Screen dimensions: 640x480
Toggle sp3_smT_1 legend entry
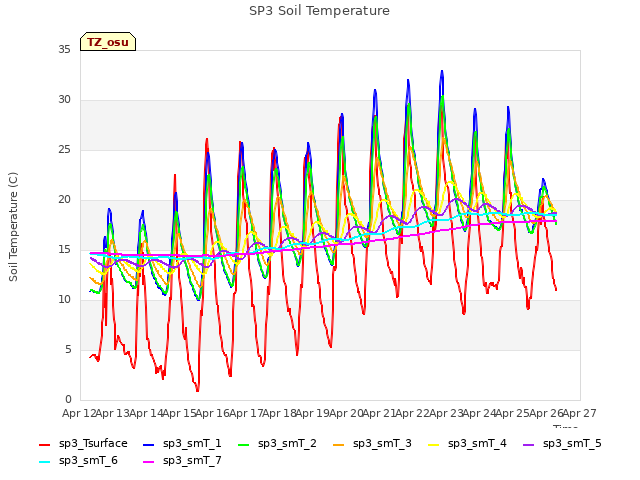182,444
